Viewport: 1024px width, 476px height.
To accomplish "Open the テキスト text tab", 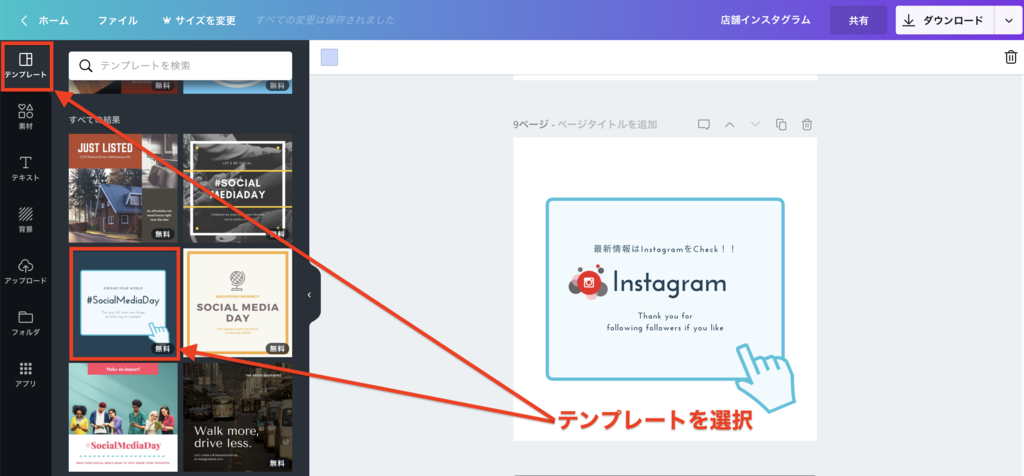I will point(25,168).
